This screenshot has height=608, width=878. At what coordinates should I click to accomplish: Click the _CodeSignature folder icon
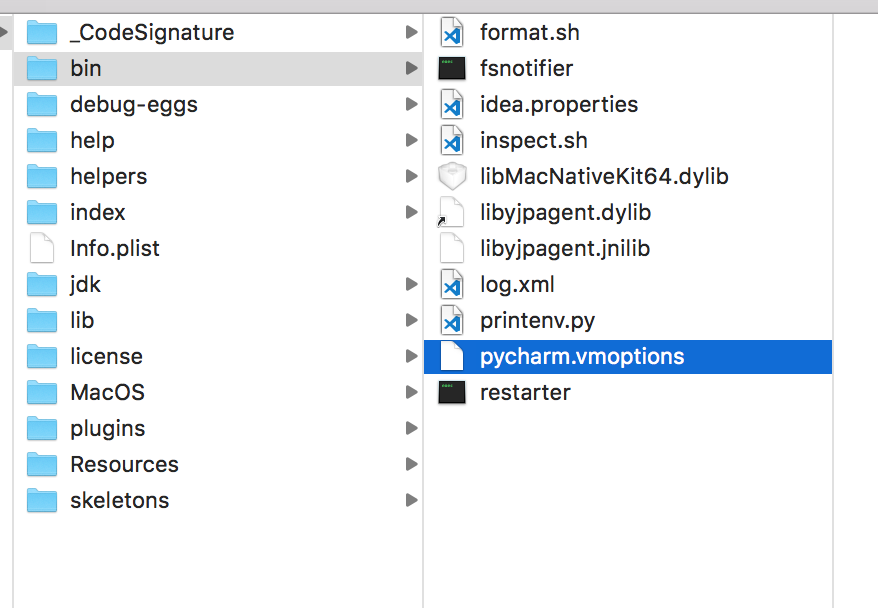point(42,32)
